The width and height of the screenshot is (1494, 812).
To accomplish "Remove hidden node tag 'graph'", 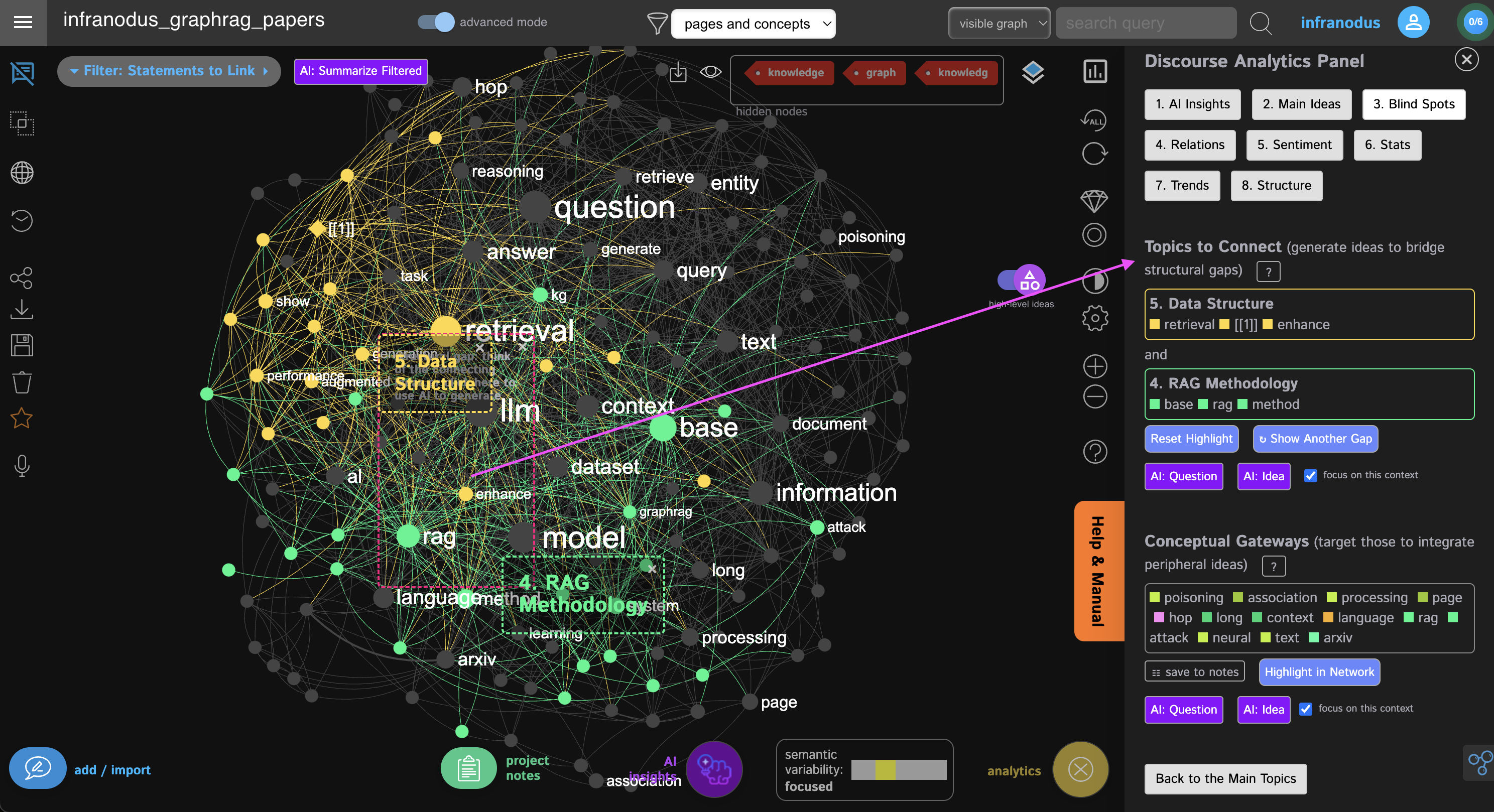I will coord(875,72).
